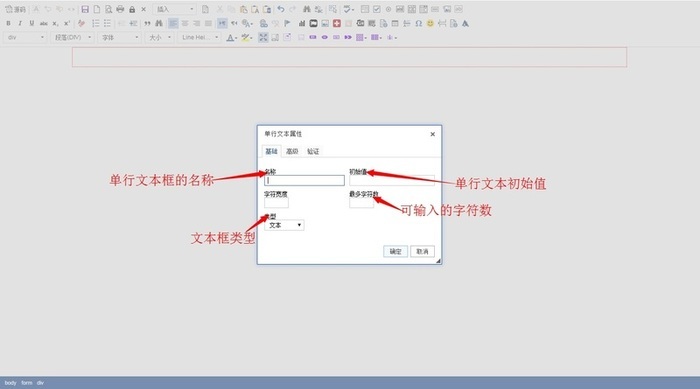
Task: Open the spell check dropdown
Action: (x=348, y=9)
